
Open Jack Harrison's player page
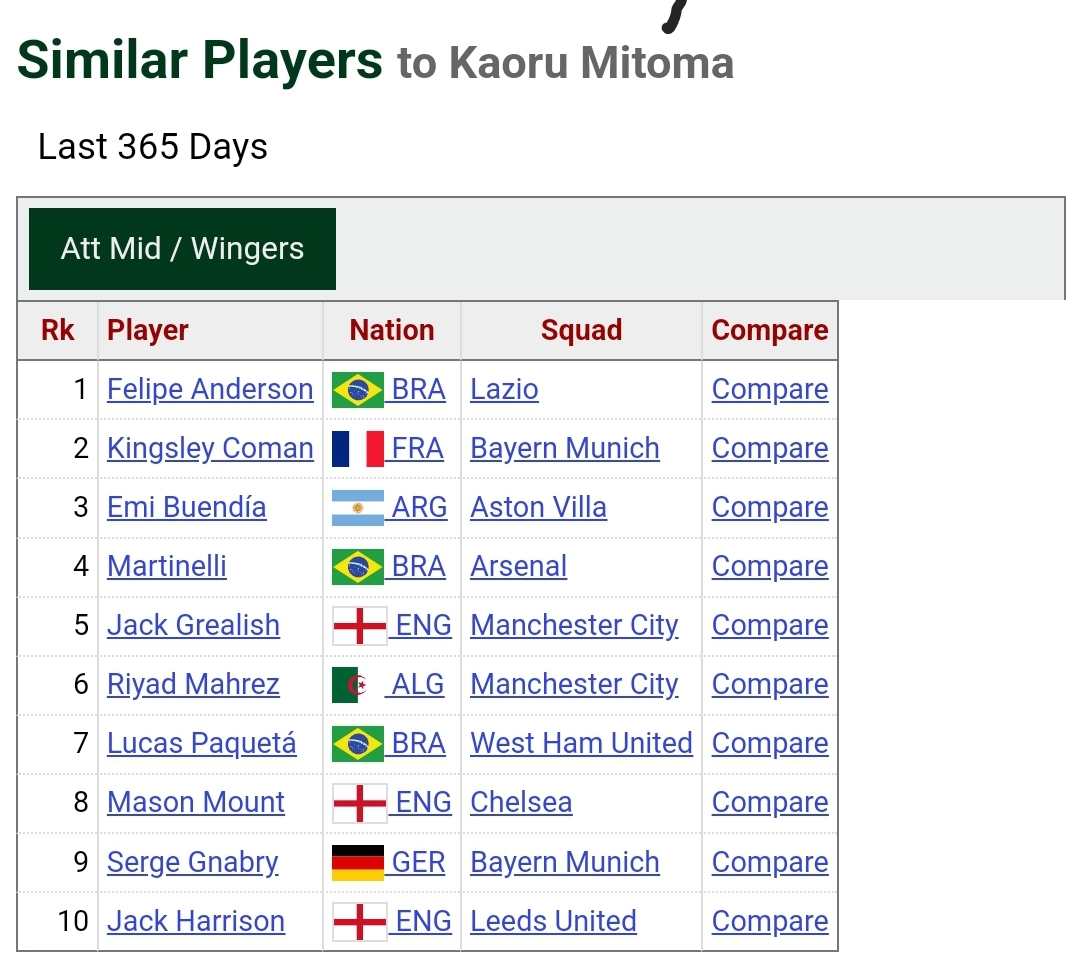click(x=196, y=922)
